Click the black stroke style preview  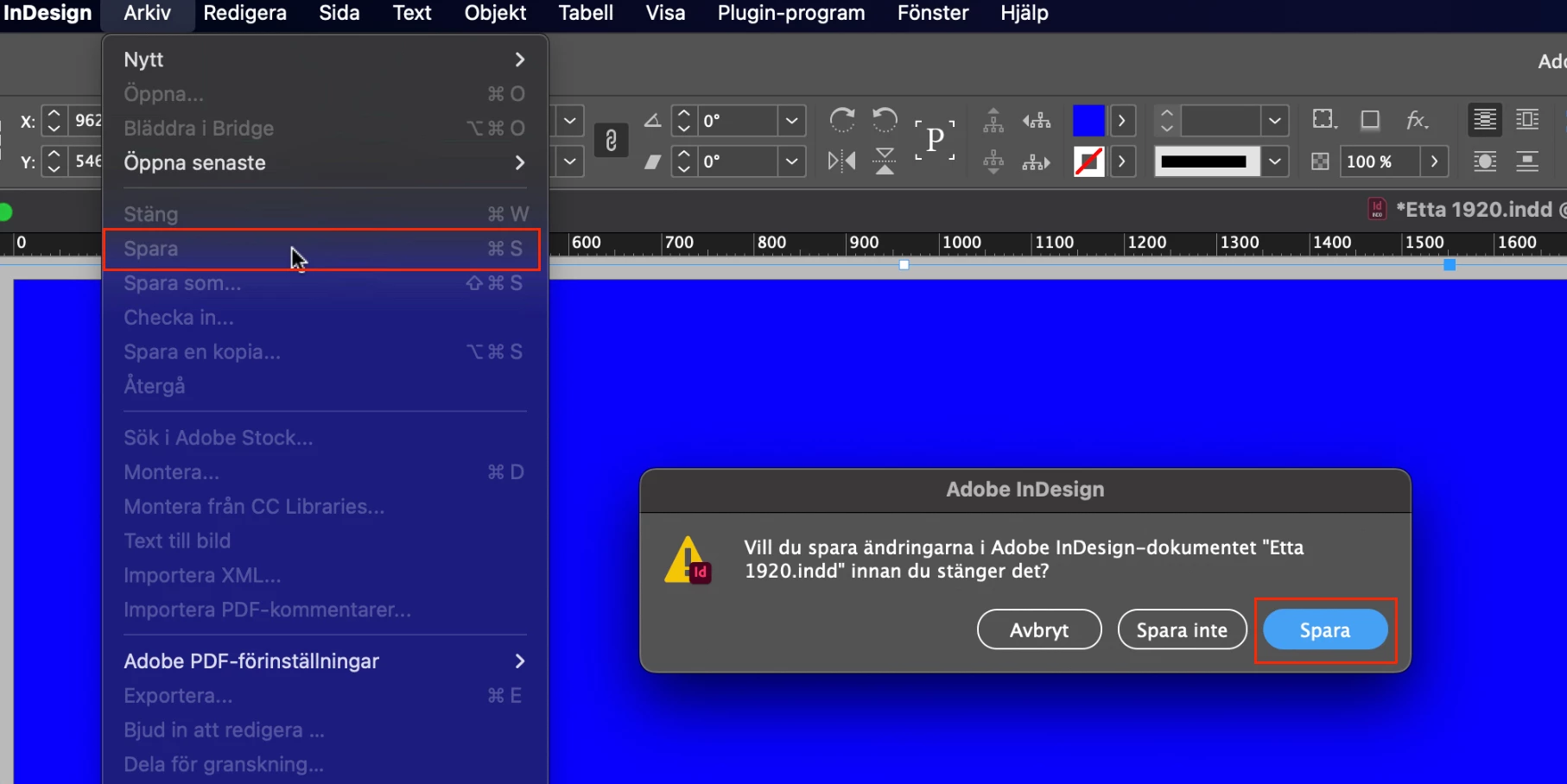(x=1207, y=161)
